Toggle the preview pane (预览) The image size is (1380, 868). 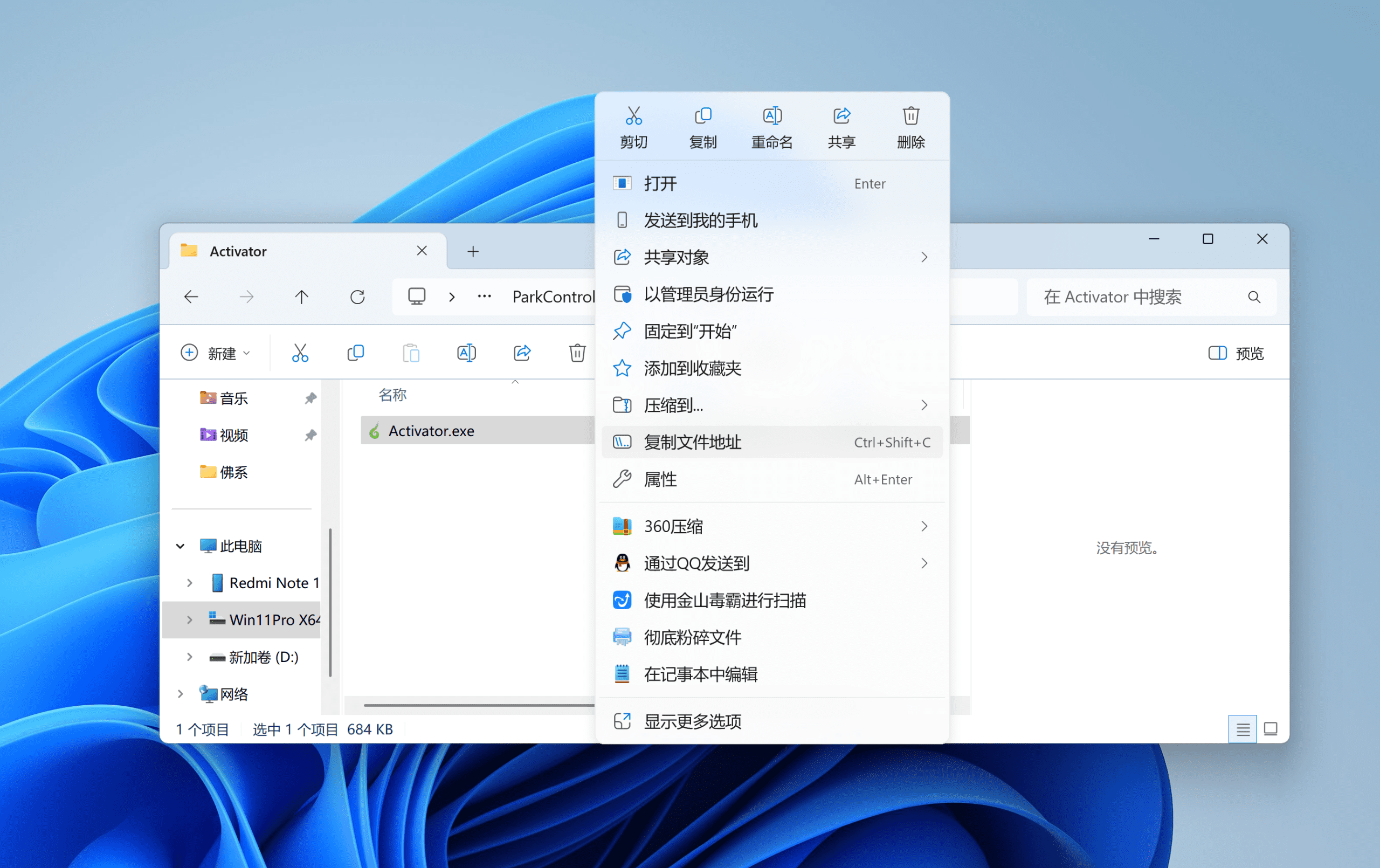pos(1236,353)
